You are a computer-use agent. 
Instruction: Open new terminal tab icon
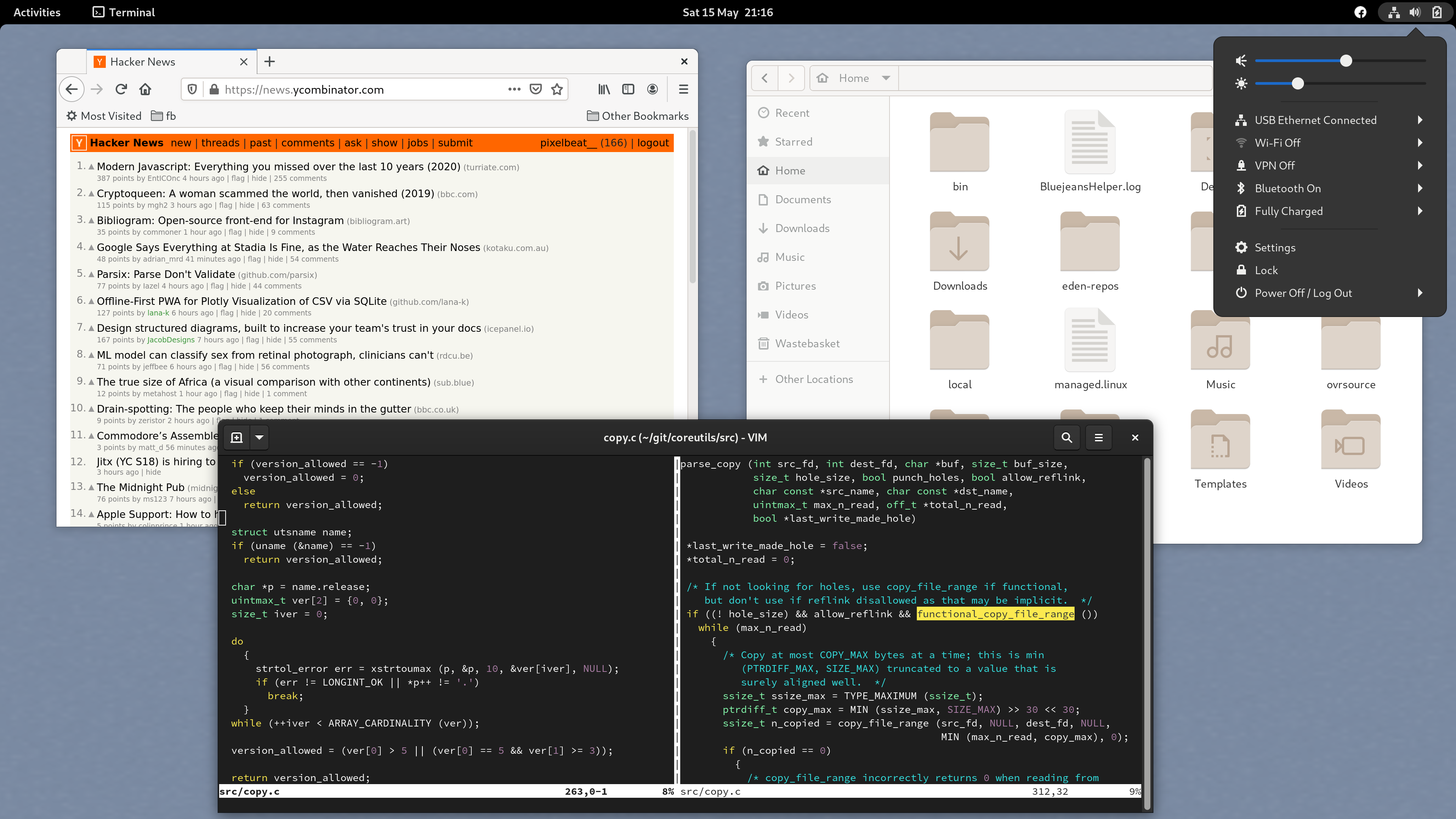[x=237, y=438]
